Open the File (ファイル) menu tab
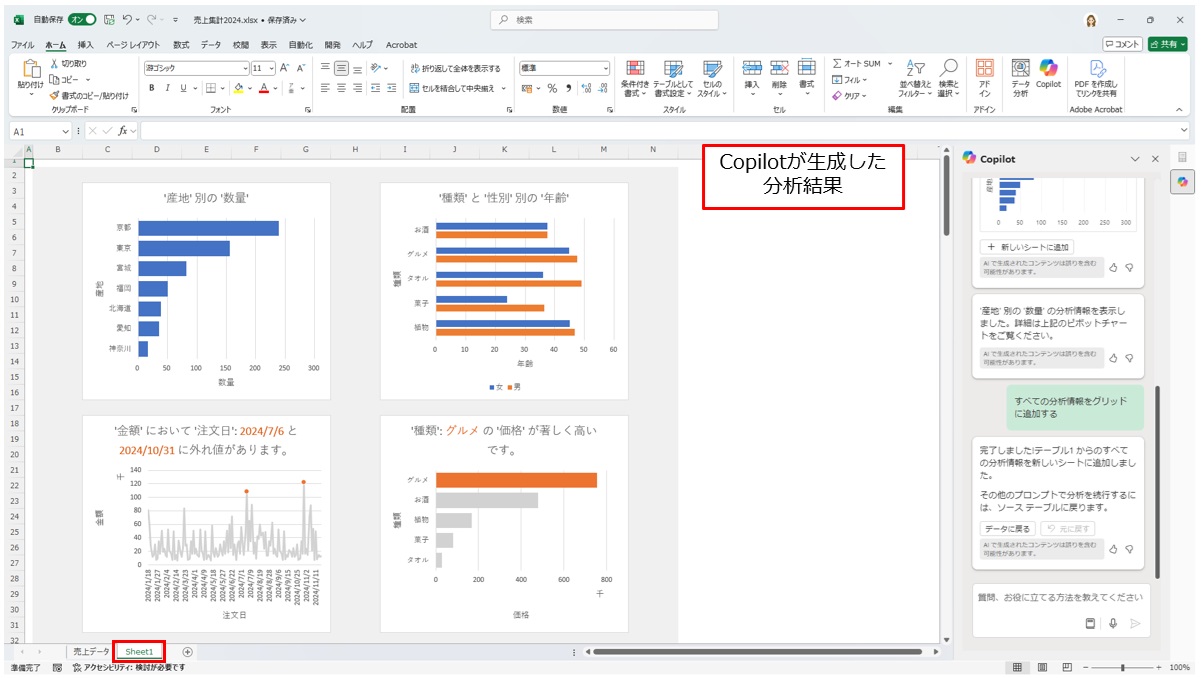Image resolution: width=1201 pixels, height=678 pixels. point(22,45)
